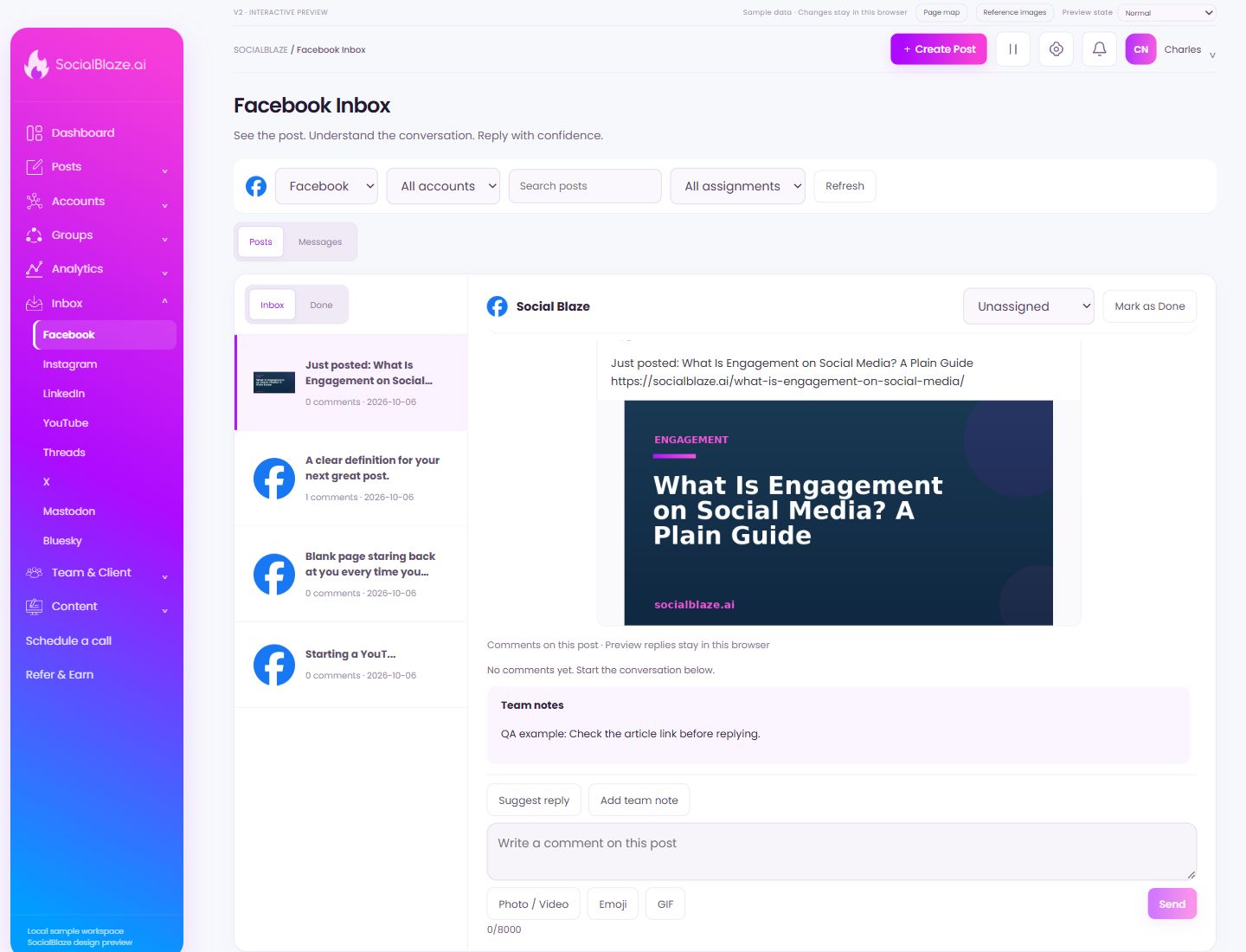1246x952 pixels.
Task: Click the Search posts field
Action: 585,186
